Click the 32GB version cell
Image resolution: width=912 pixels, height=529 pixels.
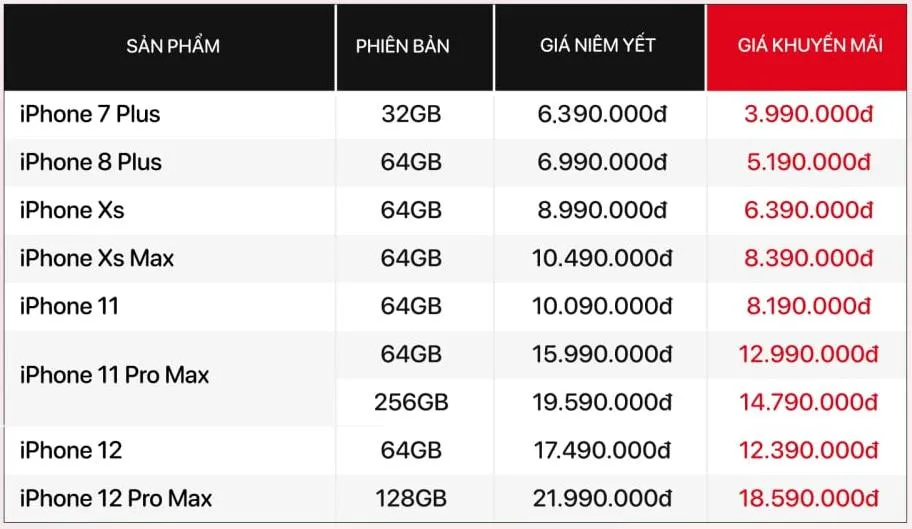click(x=411, y=114)
